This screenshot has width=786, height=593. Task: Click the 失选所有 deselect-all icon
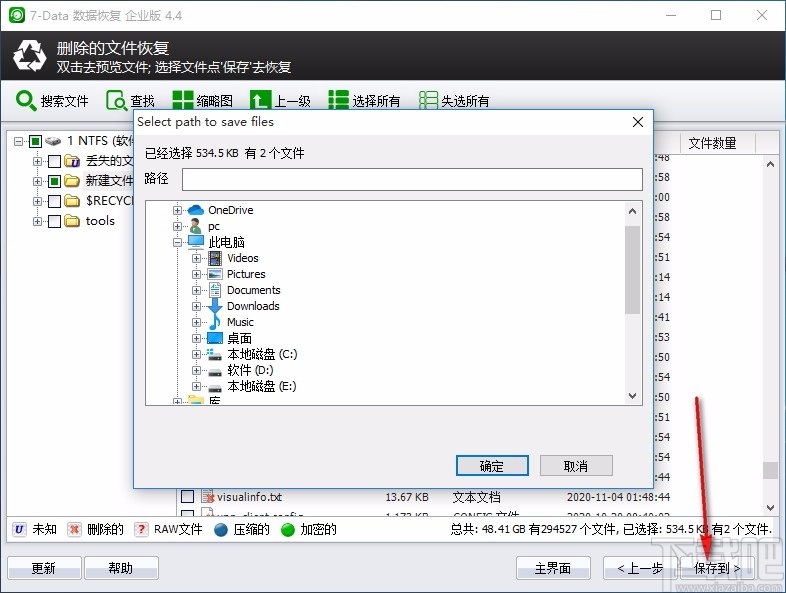pos(428,100)
